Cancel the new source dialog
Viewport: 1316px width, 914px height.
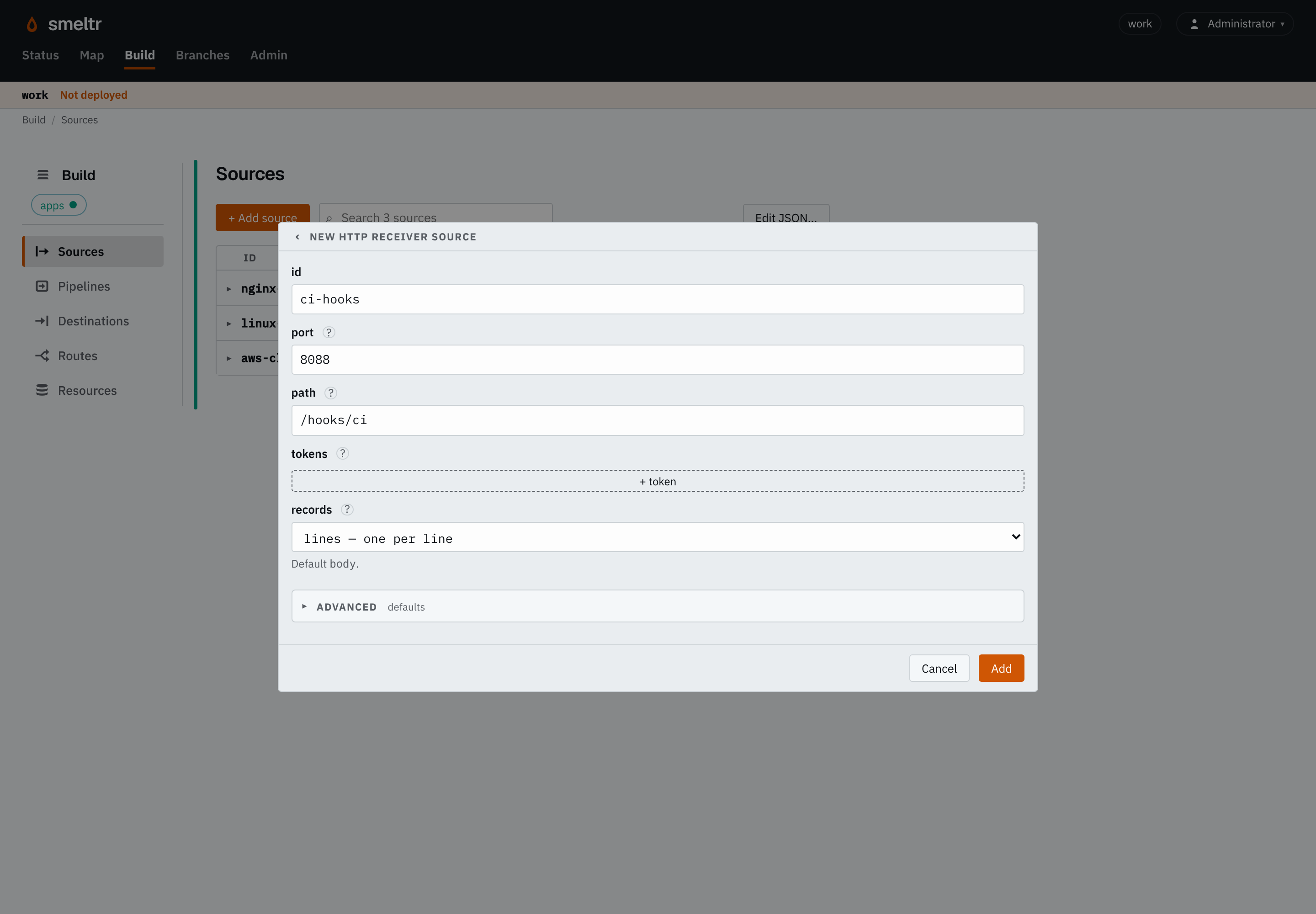tap(939, 668)
